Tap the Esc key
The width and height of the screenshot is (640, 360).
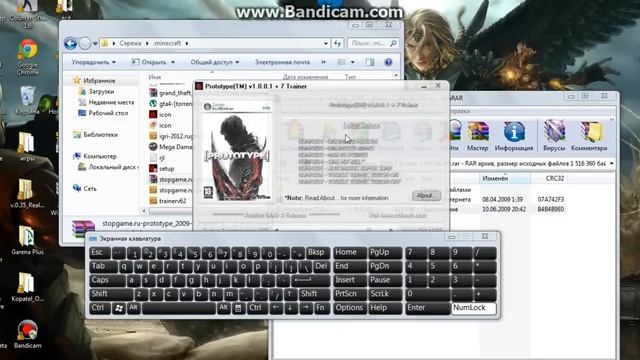tap(100, 253)
